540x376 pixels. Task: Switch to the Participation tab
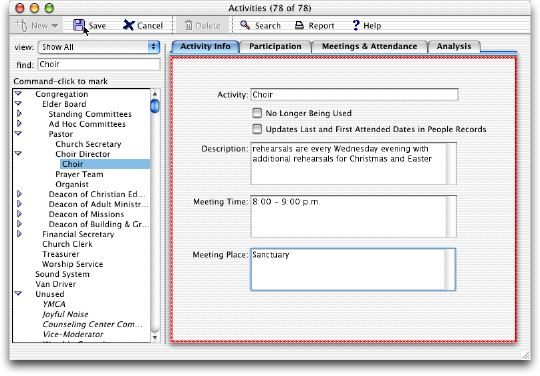click(x=275, y=46)
